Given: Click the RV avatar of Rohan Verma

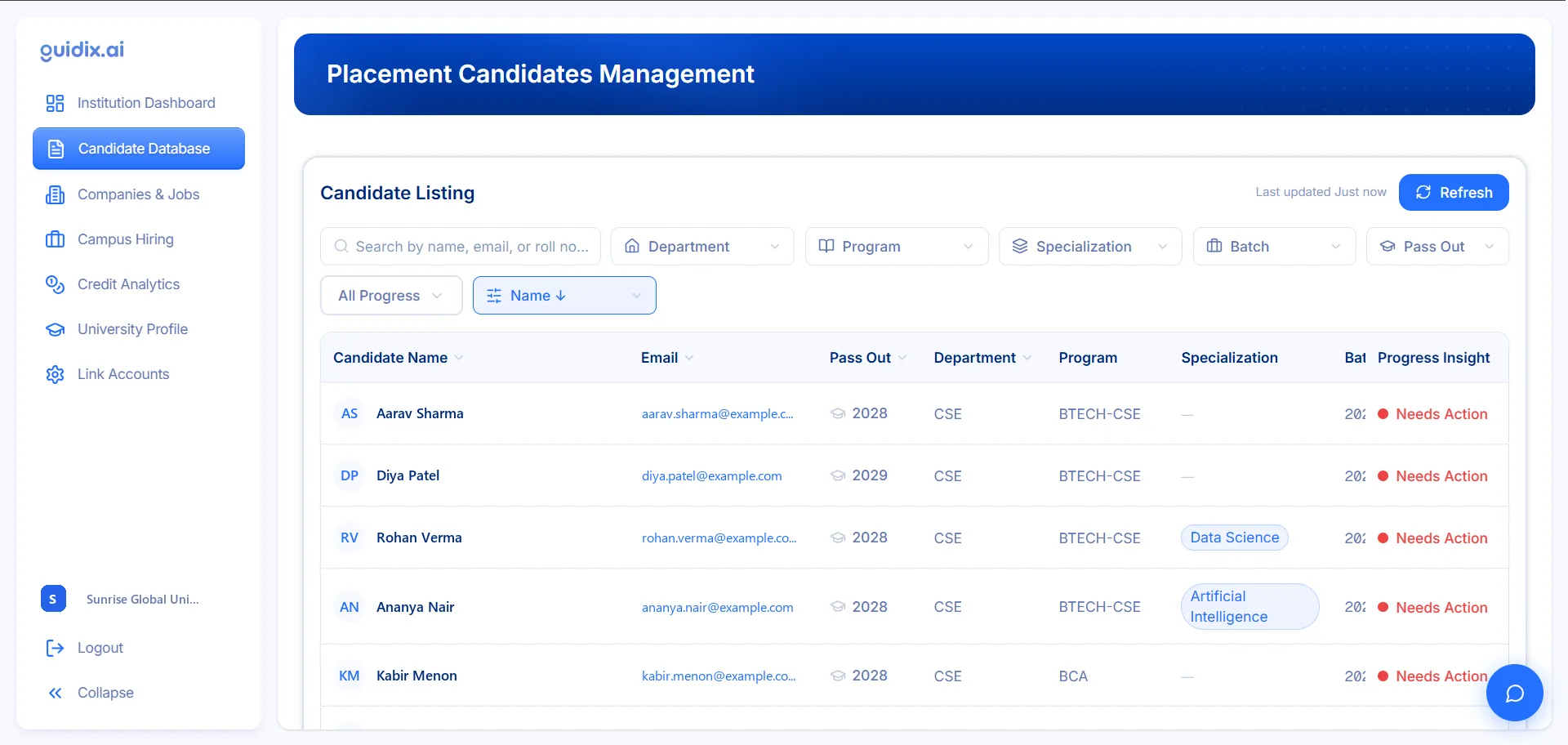Looking at the screenshot, I should [350, 538].
